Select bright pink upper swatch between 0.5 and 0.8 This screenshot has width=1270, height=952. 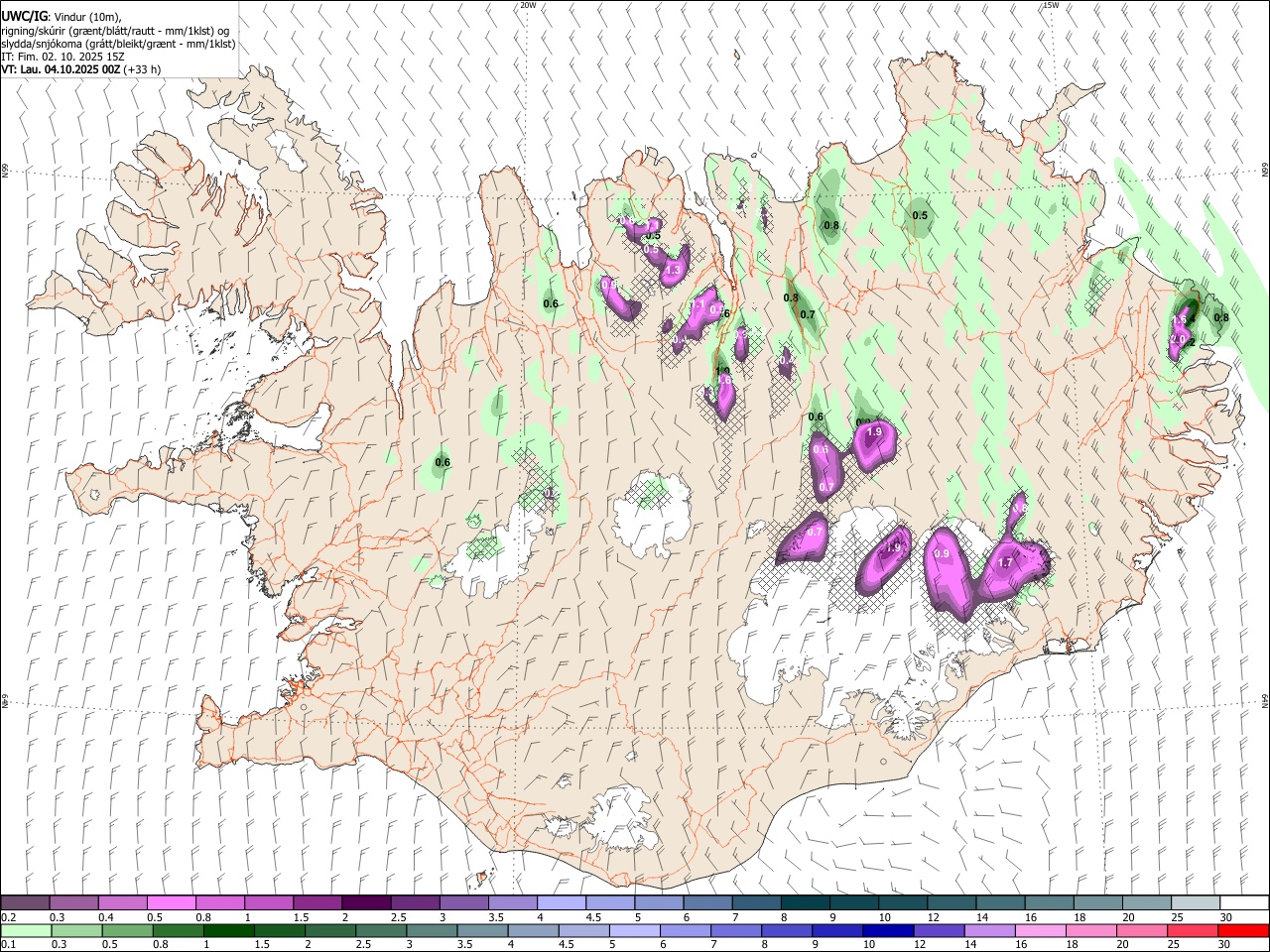[x=171, y=902]
